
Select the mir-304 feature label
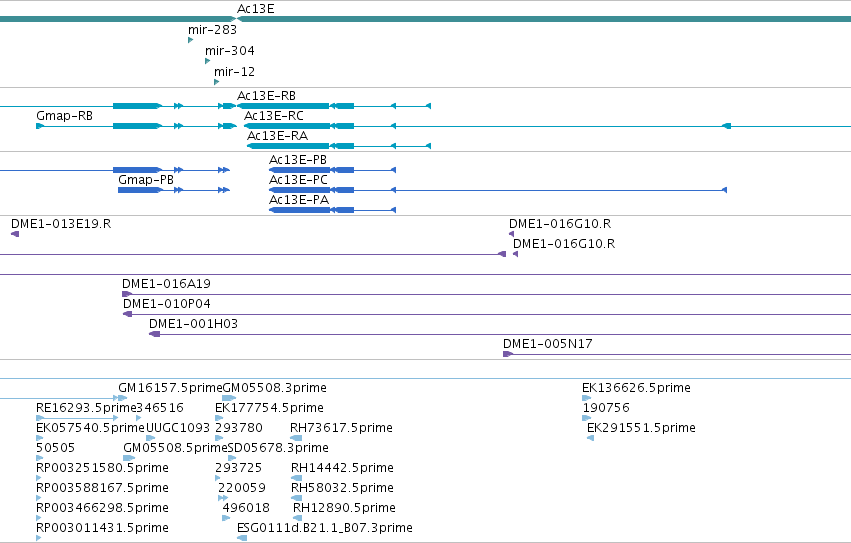click(230, 50)
